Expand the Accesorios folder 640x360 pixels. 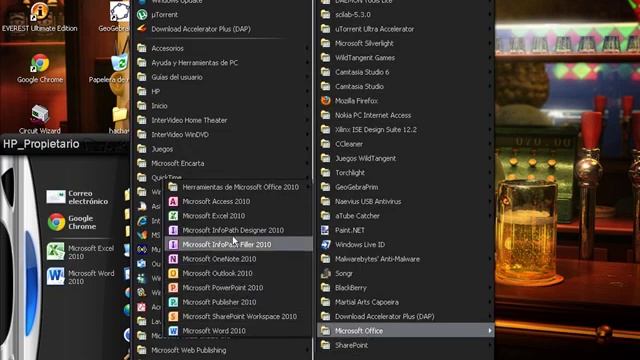(x=222, y=48)
